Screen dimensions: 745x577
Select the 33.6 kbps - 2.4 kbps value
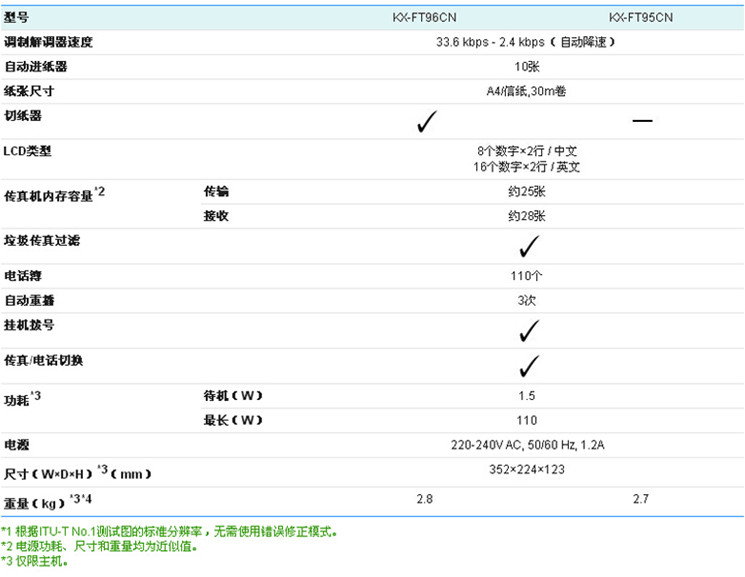click(x=490, y=42)
